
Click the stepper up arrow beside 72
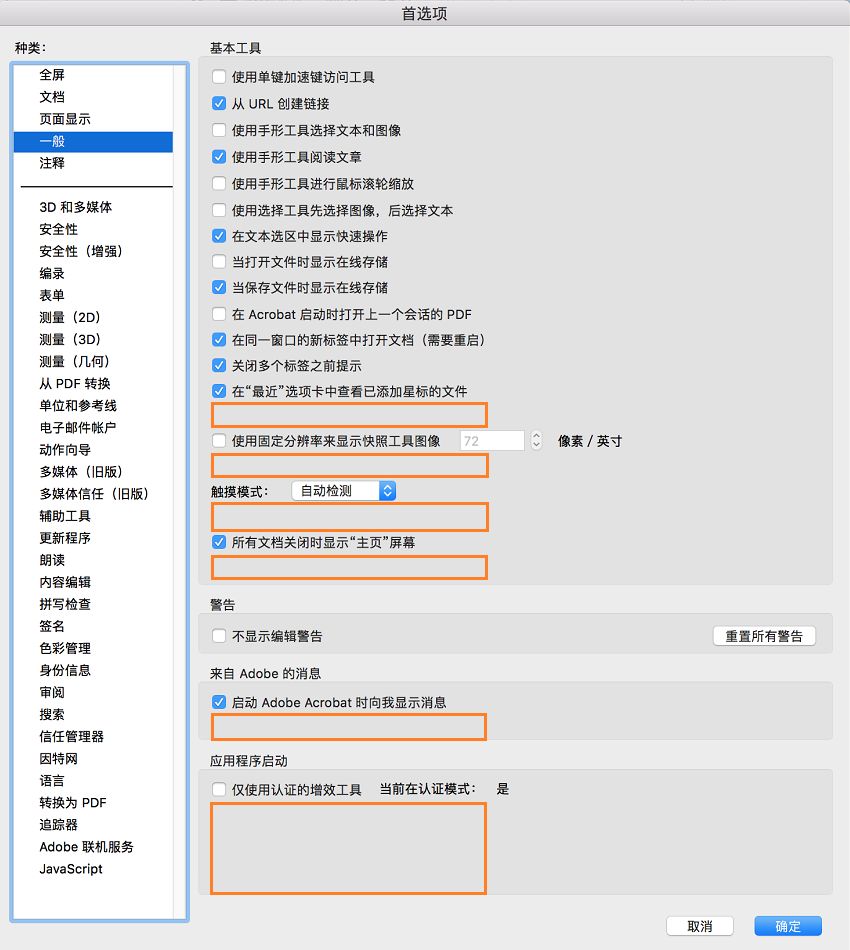pyautogui.click(x=538, y=435)
